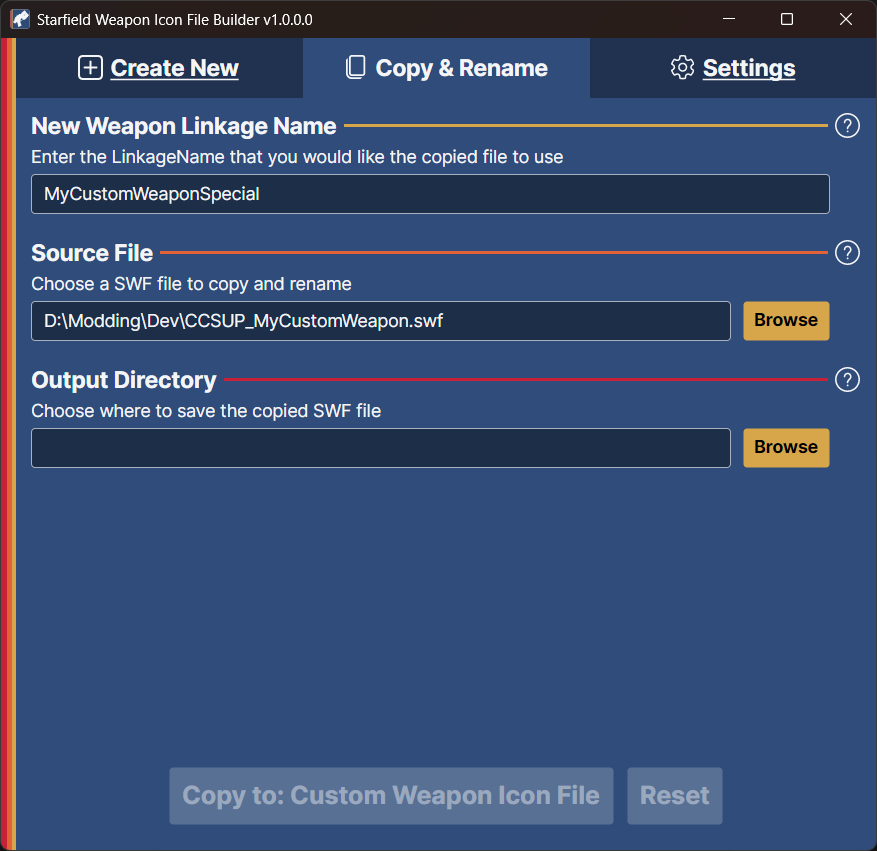Click text 'Choose a SWF file to copy and rename'
The height and width of the screenshot is (851, 877).
pos(191,284)
